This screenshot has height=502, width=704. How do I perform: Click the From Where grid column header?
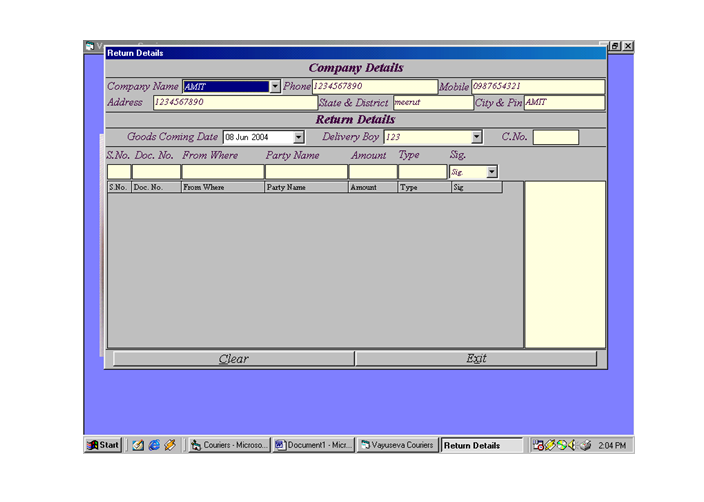tap(223, 187)
